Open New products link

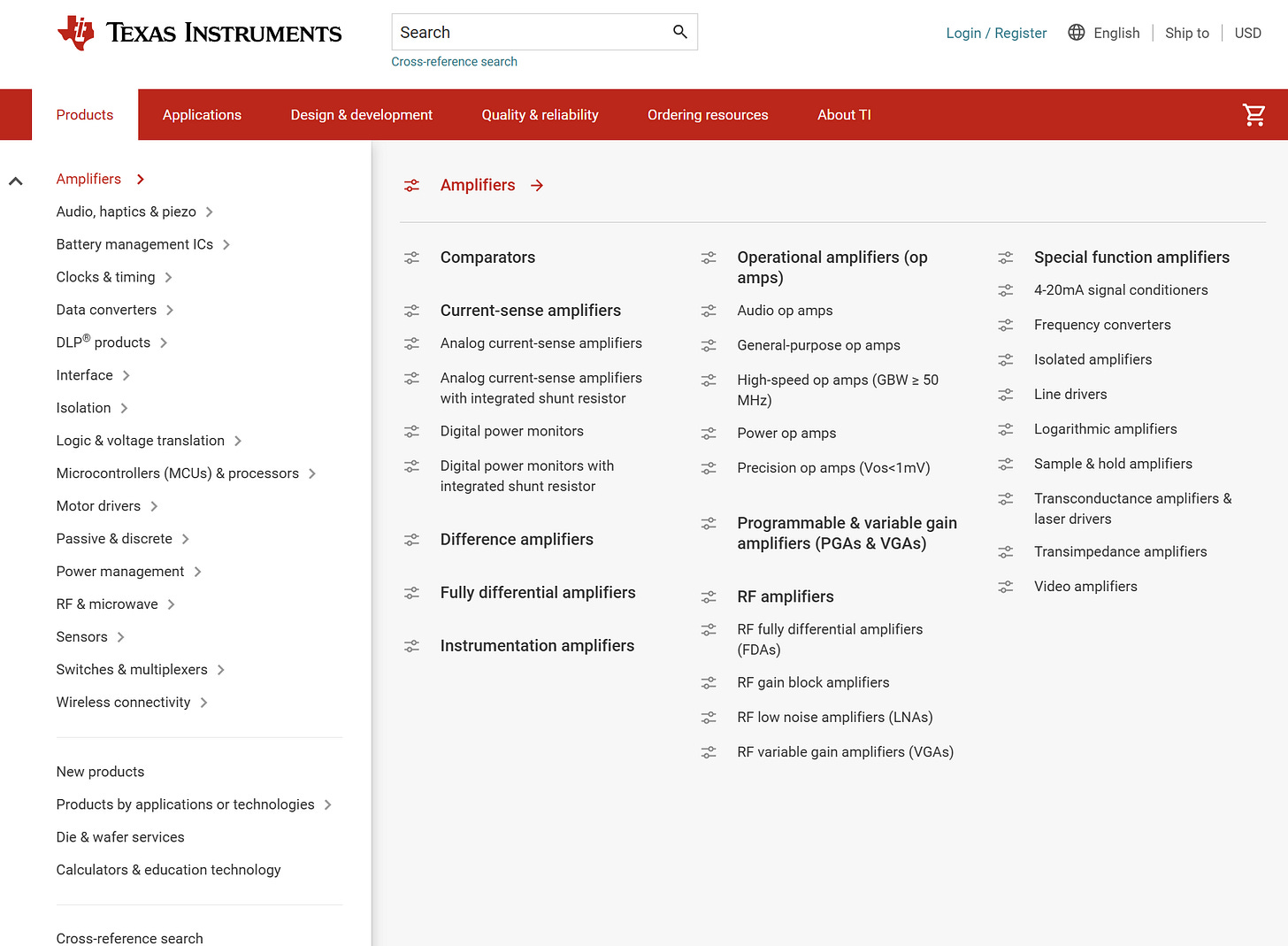point(100,772)
